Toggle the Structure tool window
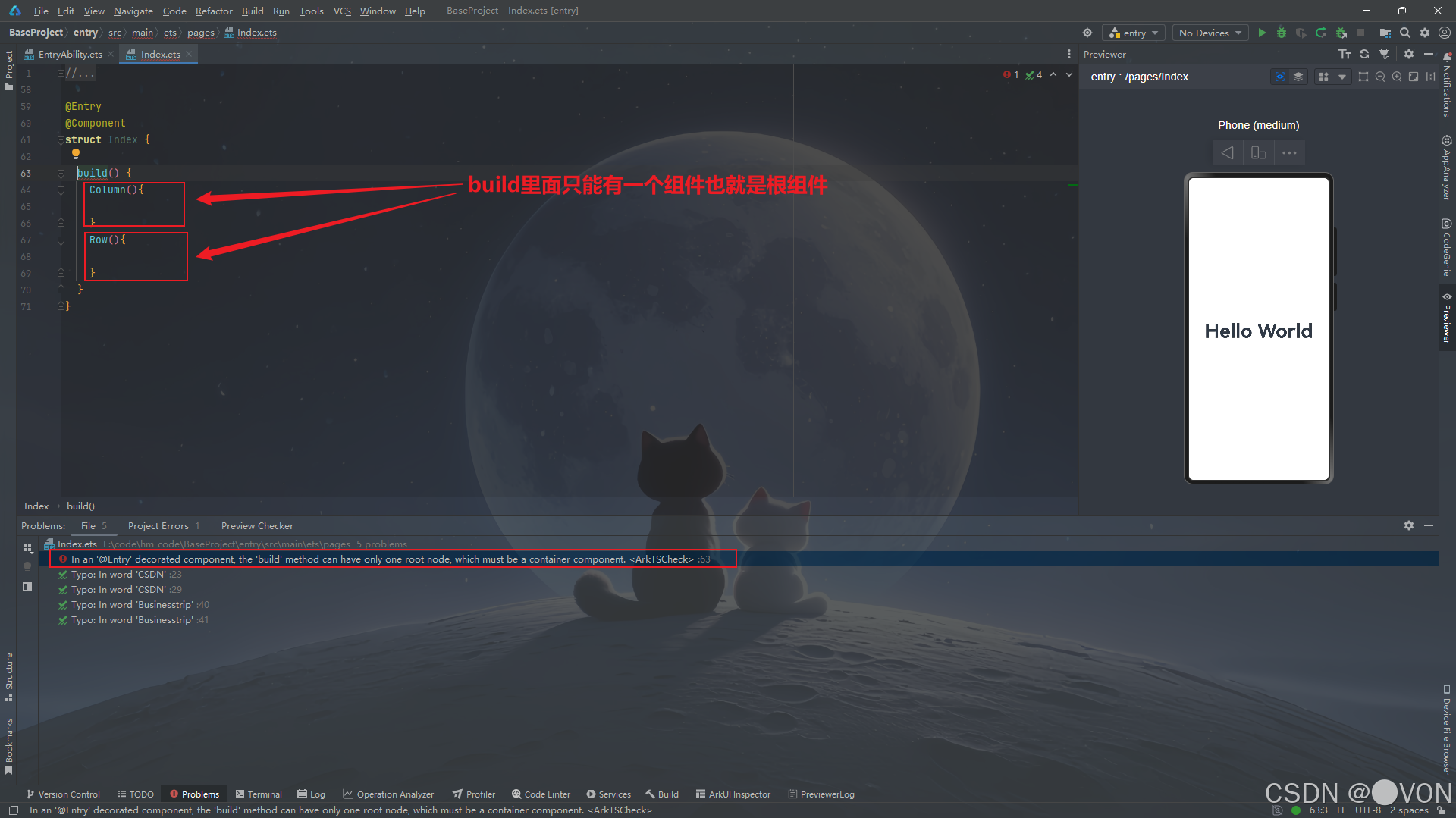This screenshot has height=818, width=1456. (9, 677)
